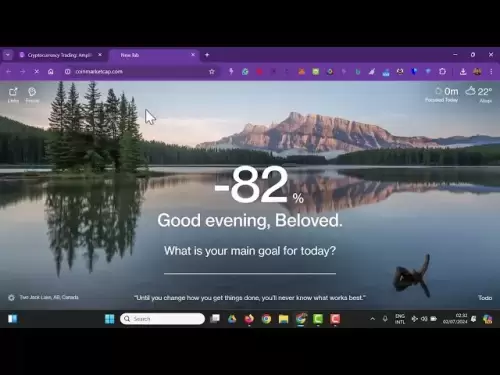This screenshot has height=375, width=500.
Task: Click the Windows taskbar Search box
Action: (162, 319)
